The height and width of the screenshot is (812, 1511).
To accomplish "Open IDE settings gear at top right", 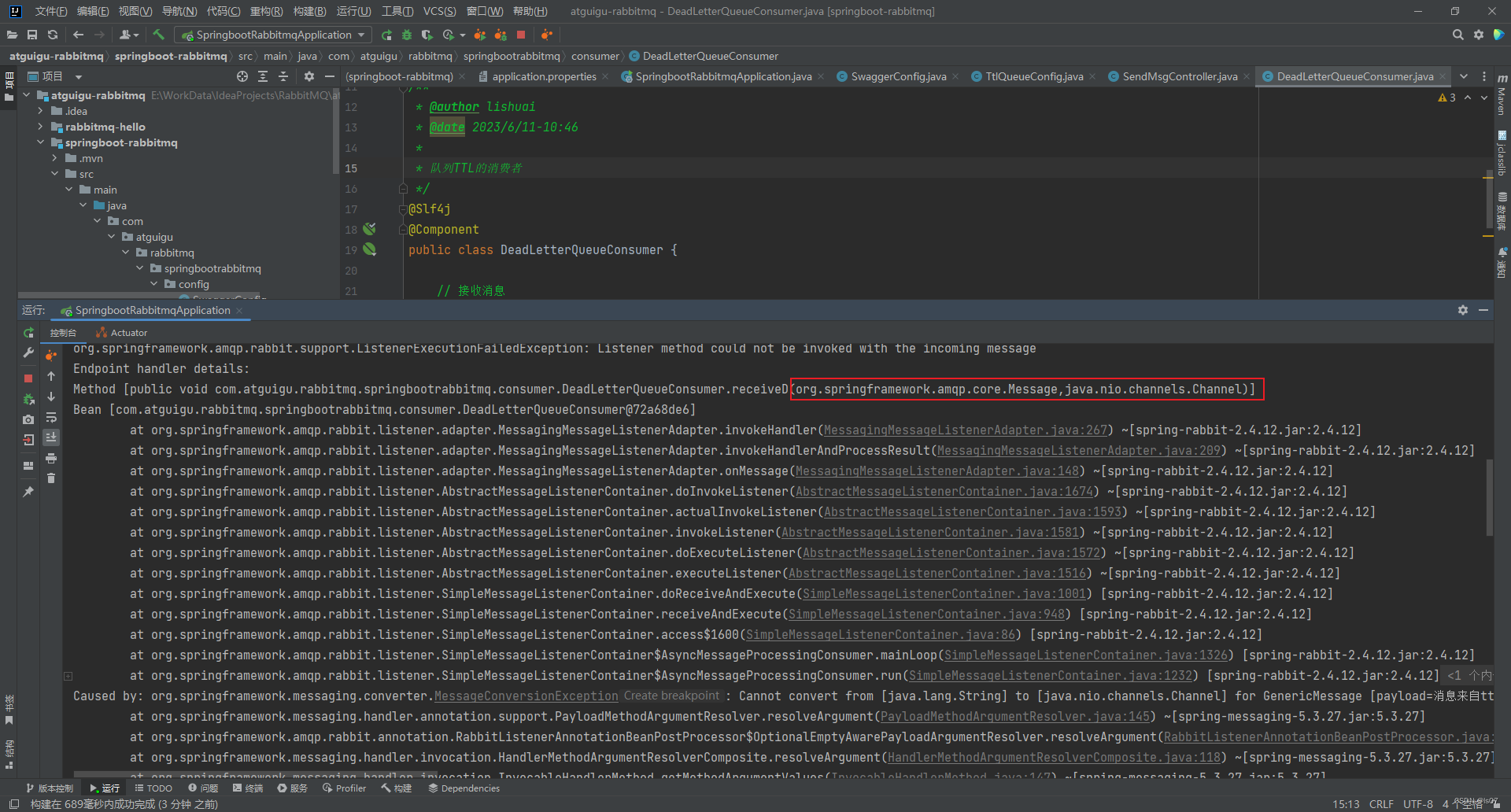I will pyautogui.click(x=1479, y=35).
